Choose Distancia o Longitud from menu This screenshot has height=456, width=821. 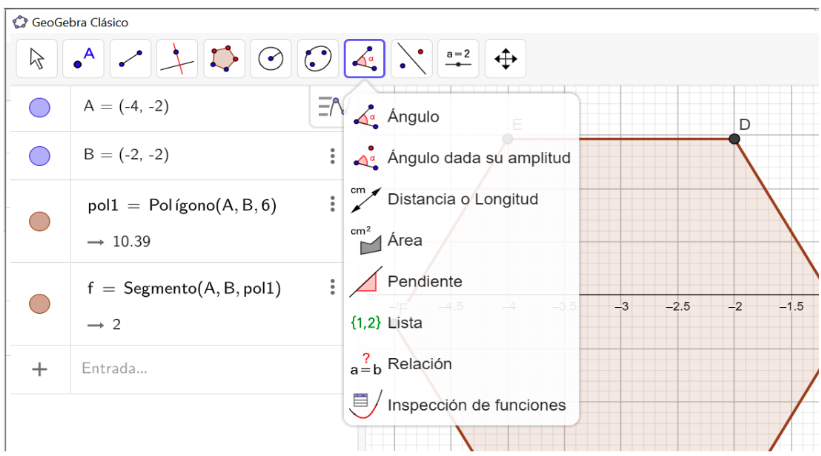(461, 199)
